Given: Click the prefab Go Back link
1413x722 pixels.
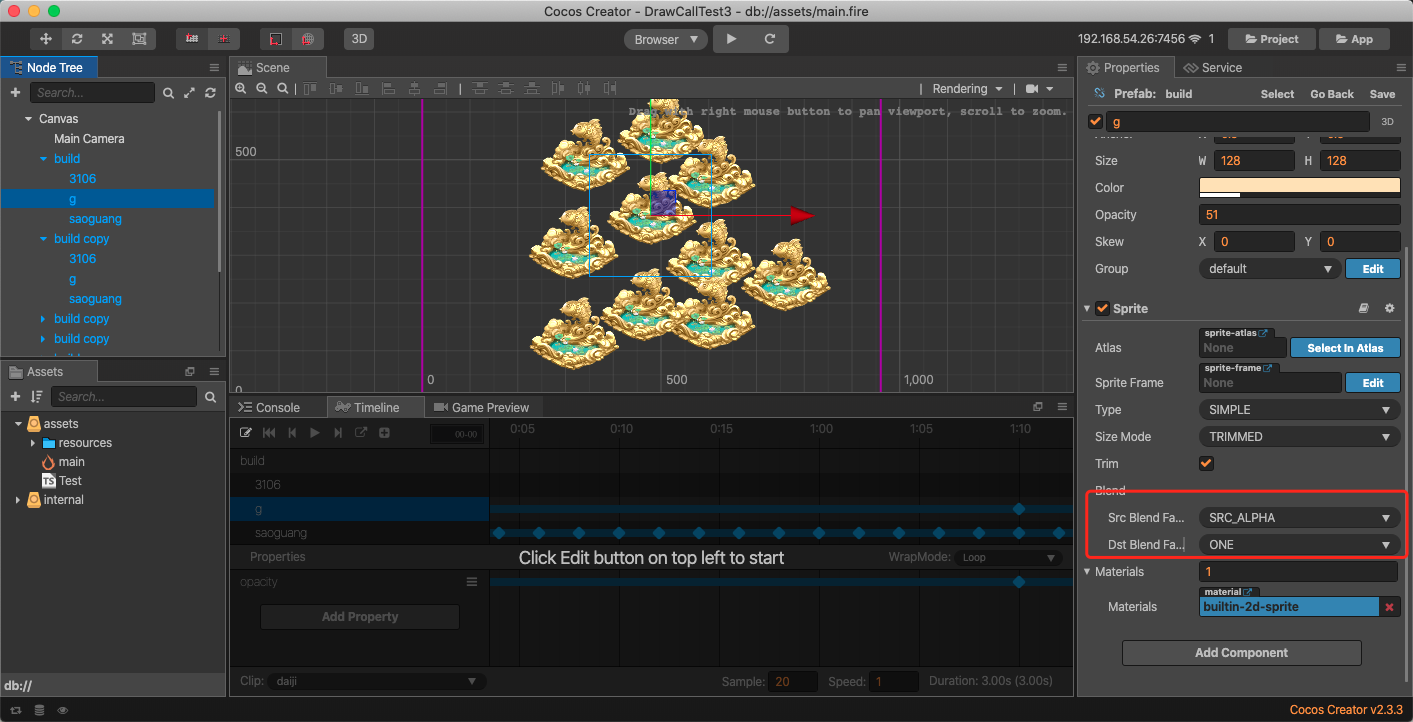Looking at the screenshot, I should pyautogui.click(x=1332, y=94).
